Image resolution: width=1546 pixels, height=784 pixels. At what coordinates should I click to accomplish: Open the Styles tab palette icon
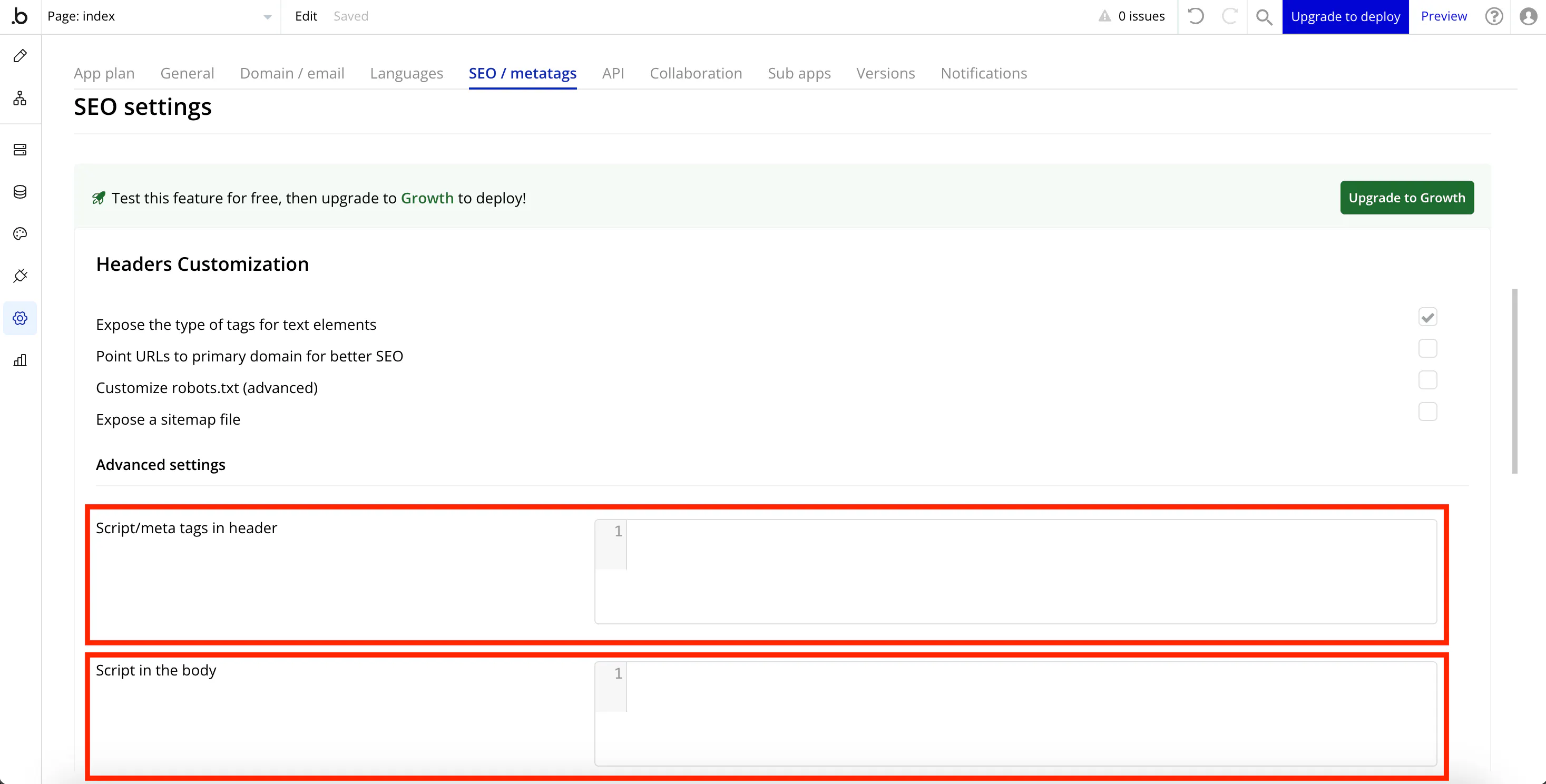(20, 233)
